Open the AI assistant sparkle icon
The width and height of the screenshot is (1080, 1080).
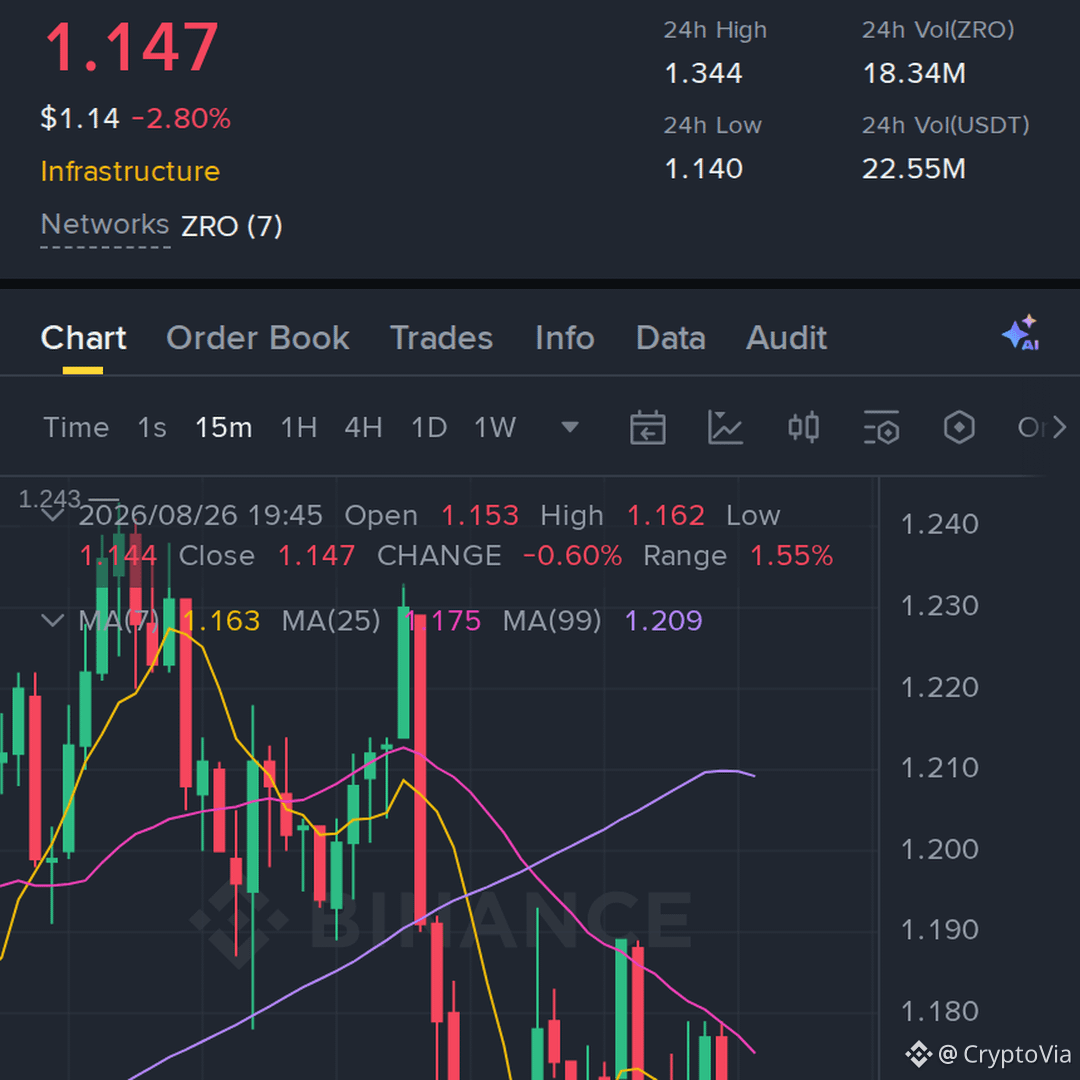pyautogui.click(x=1021, y=333)
